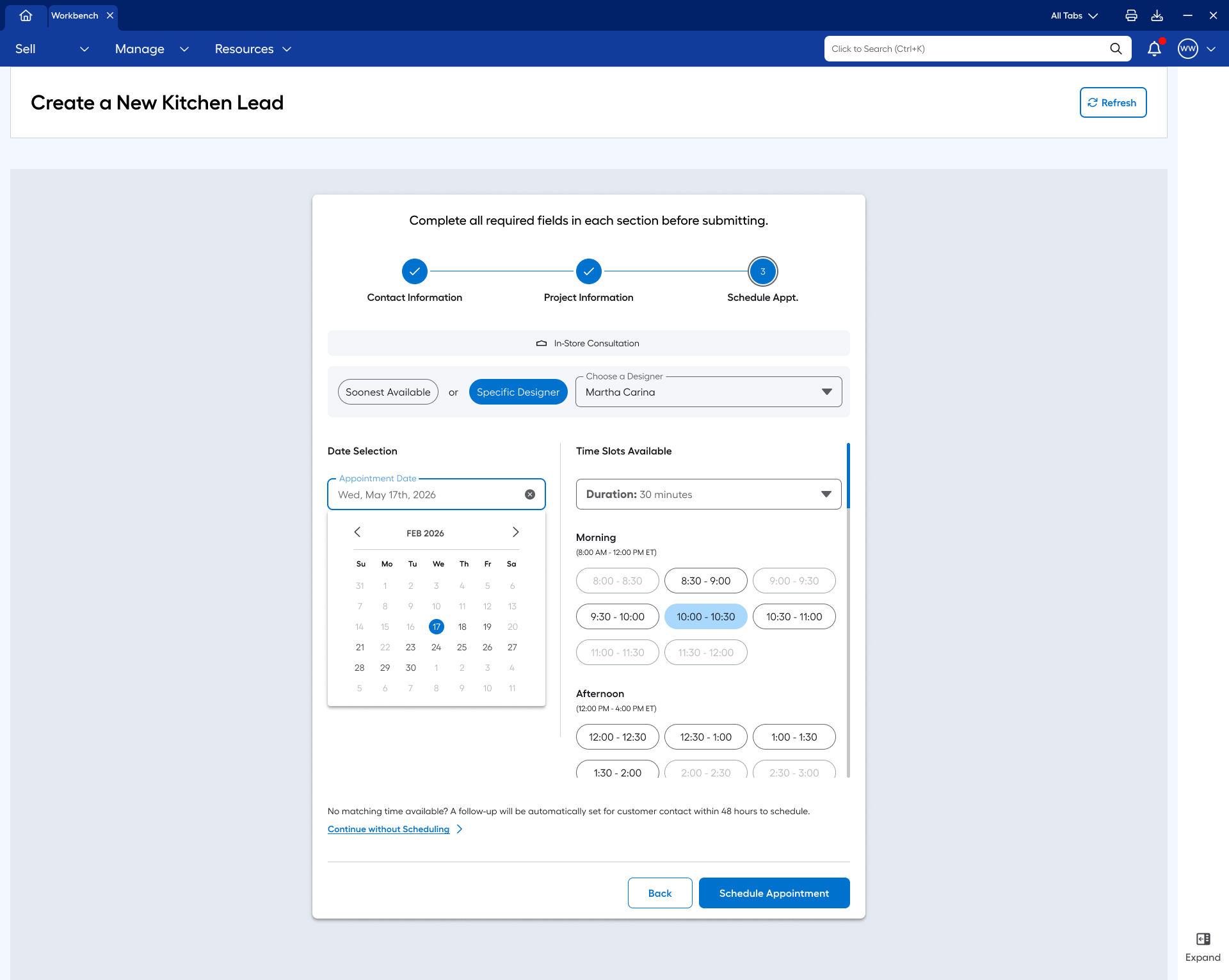Select the Specific Designer option
Image resolution: width=1229 pixels, height=980 pixels.
(x=518, y=392)
